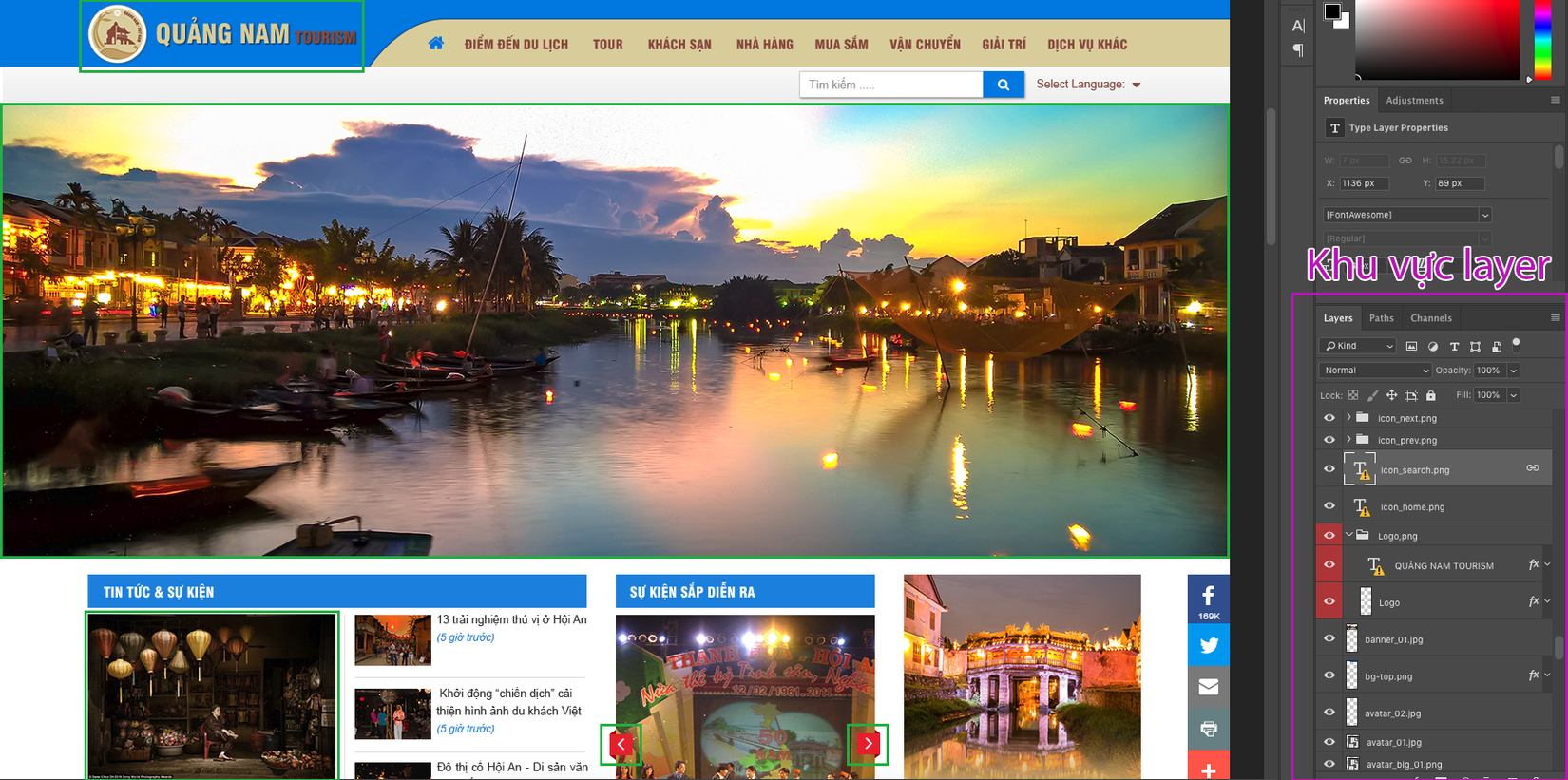1568x780 pixels.
Task: Click the Logo layer fx icon
Action: pos(1533,601)
